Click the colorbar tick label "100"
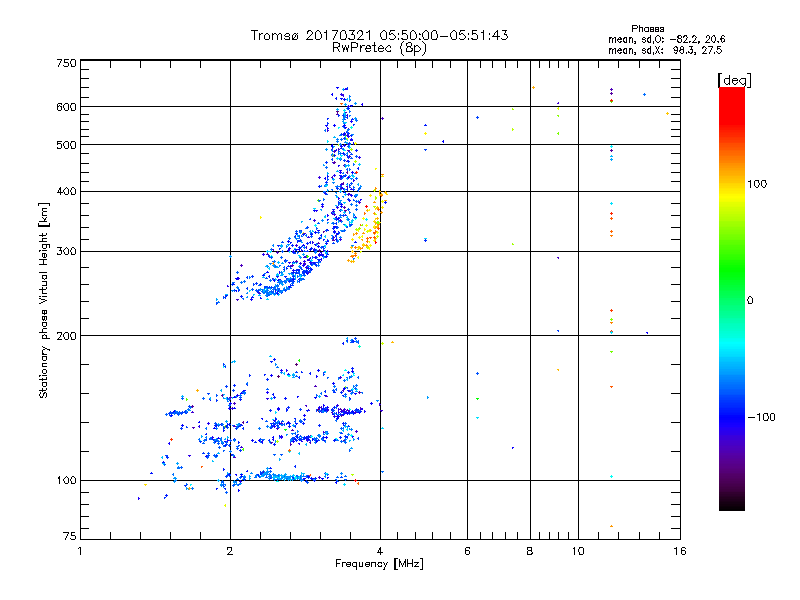The height and width of the screenshot is (600, 800). click(757, 184)
